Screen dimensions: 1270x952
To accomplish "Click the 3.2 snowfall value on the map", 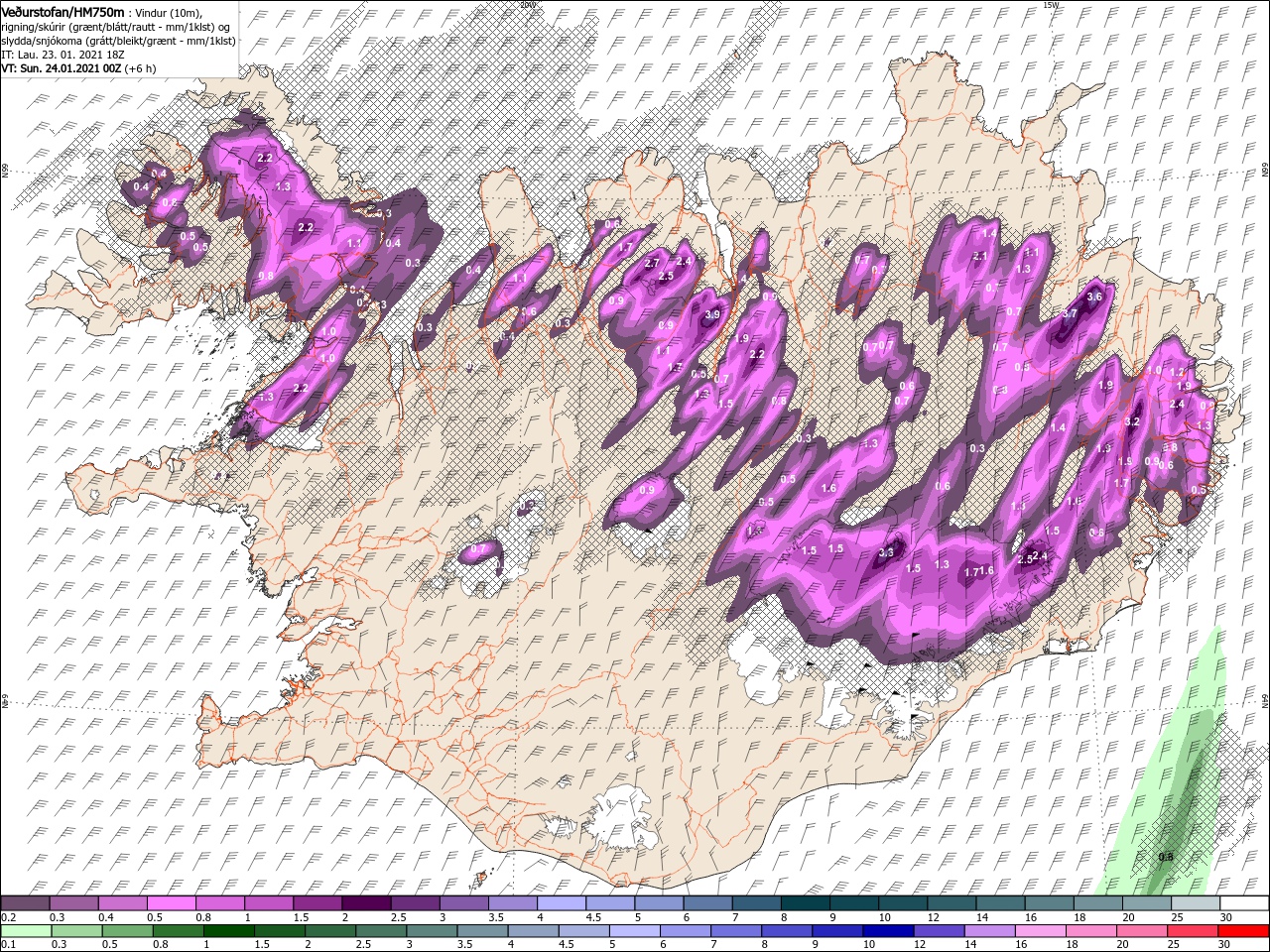I will tap(1132, 421).
